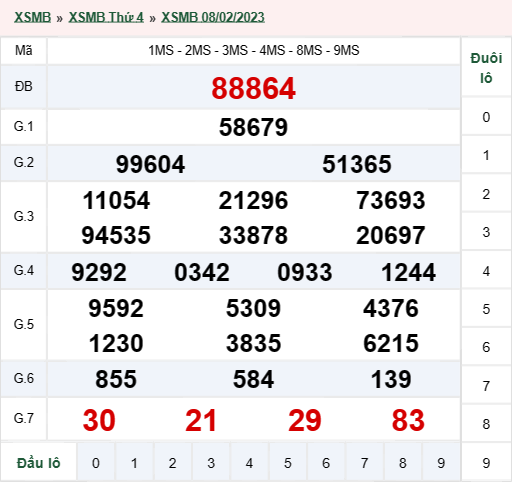Select Đầu lô digit 1
The width and height of the screenshot is (512, 482).
click(134, 463)
